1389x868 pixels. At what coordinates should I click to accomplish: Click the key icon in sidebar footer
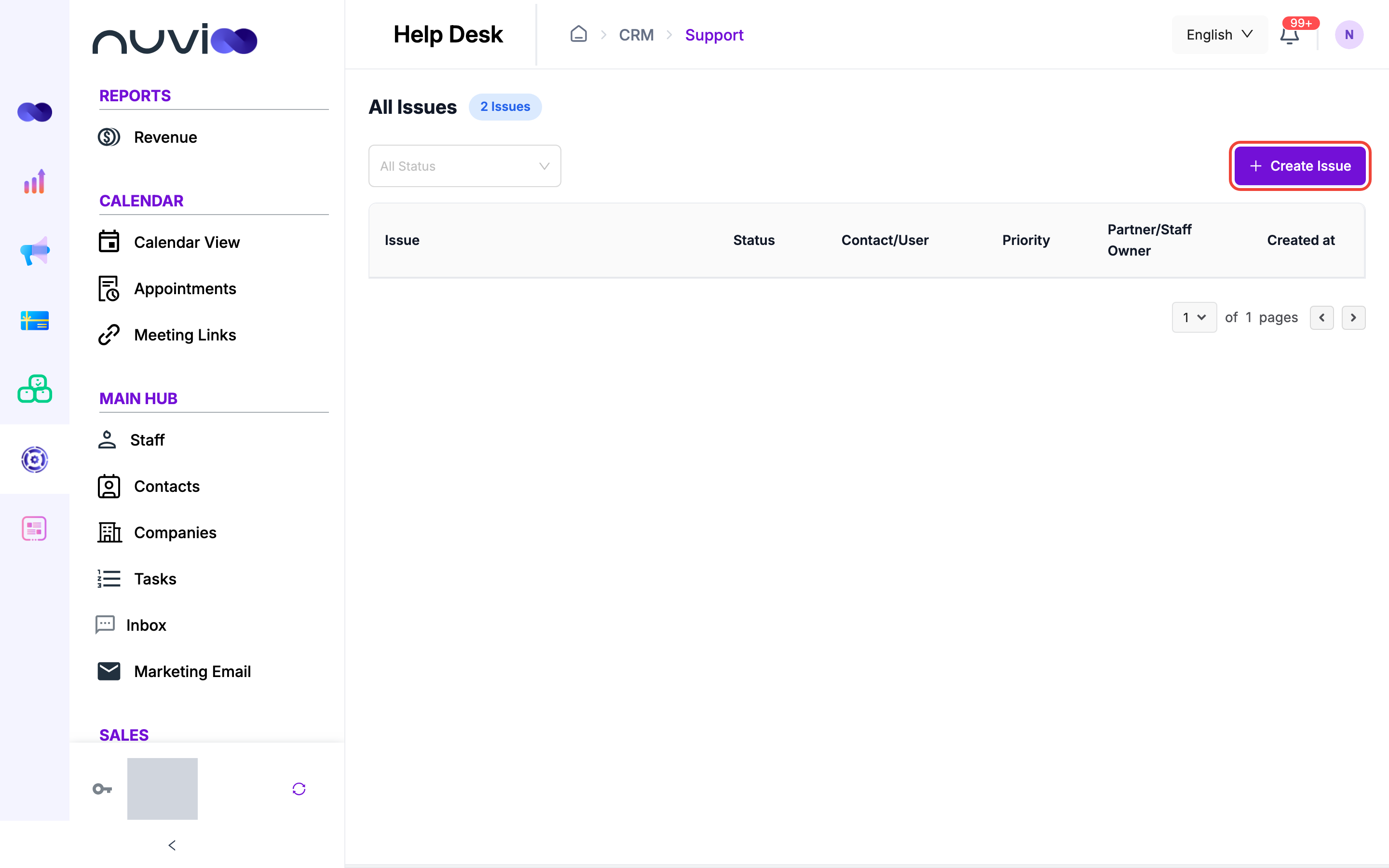(102, 789)
